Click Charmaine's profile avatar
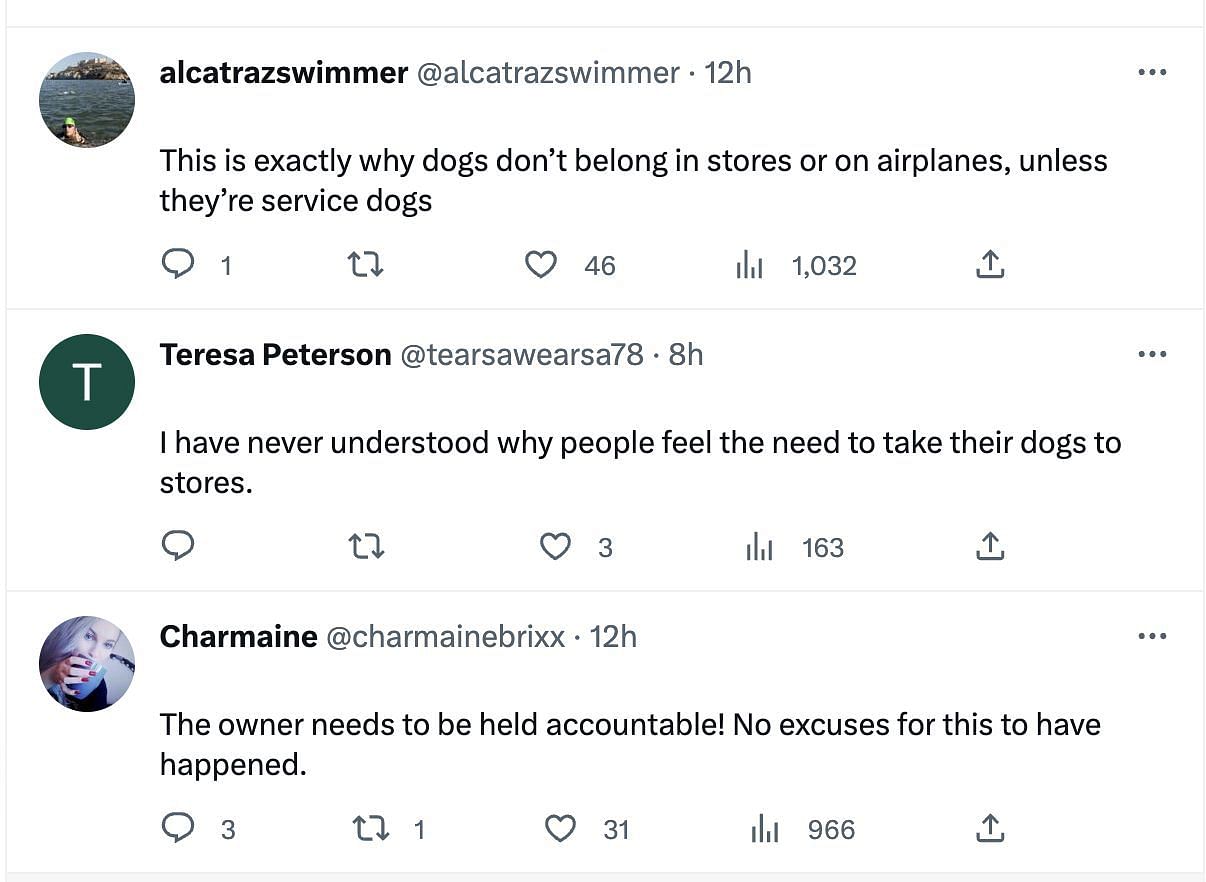This screenshot has height=882, width=1206. click(x=87, y=663)
